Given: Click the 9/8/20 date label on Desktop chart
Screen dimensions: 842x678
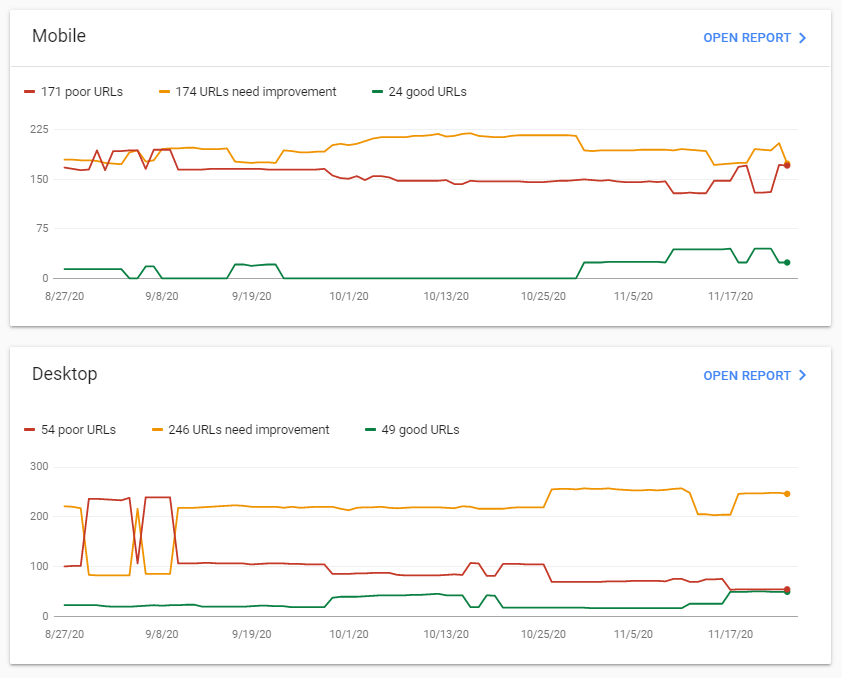Looking at the screenshot, I should pyautogui.click(x=161, y=634).
